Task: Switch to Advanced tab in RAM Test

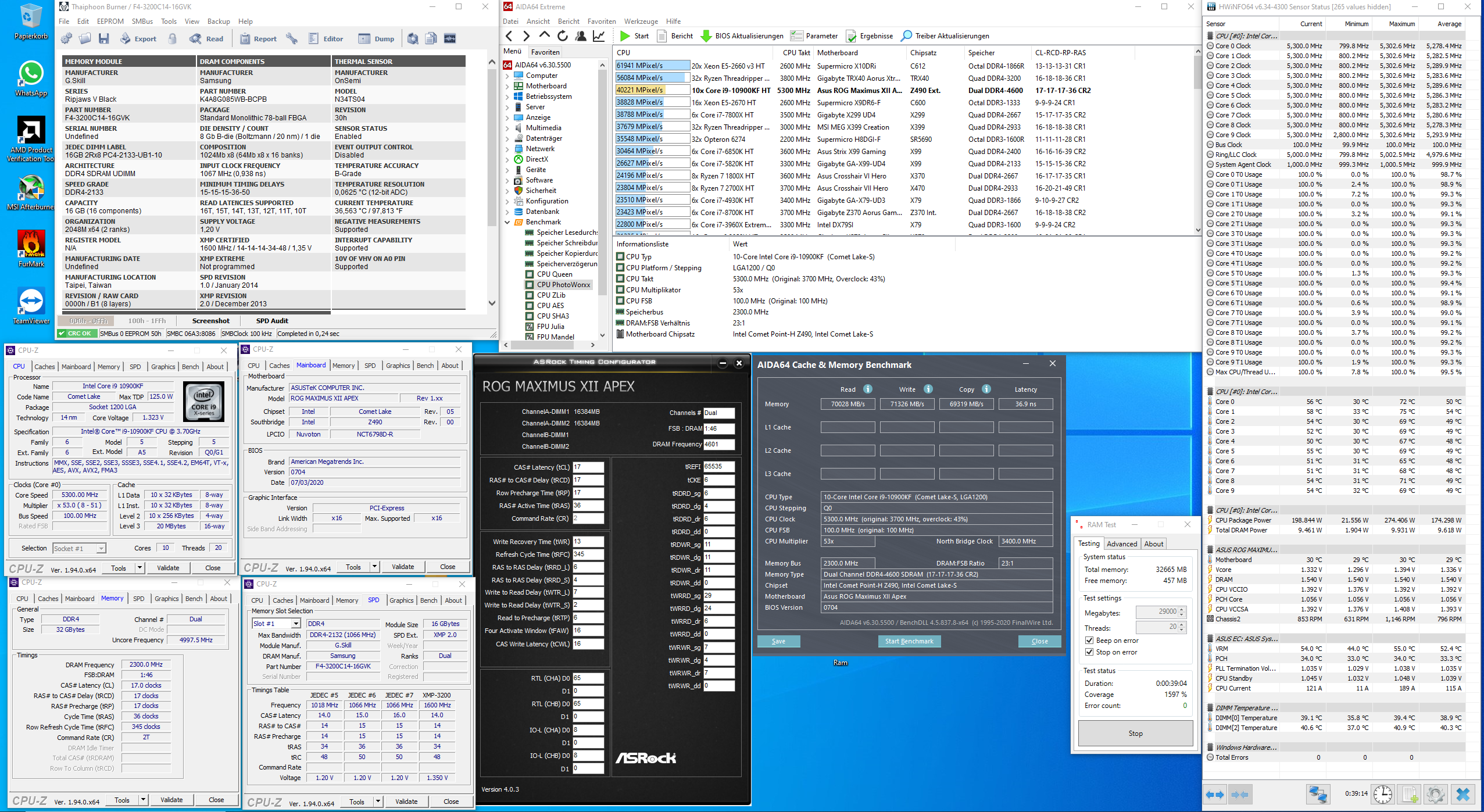Action: [1121, 544]
